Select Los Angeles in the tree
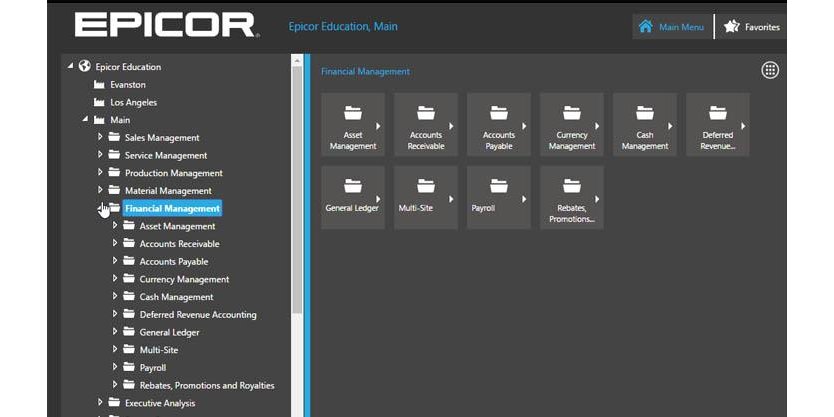The image size is (834, 417). click(x=134, y=102)
